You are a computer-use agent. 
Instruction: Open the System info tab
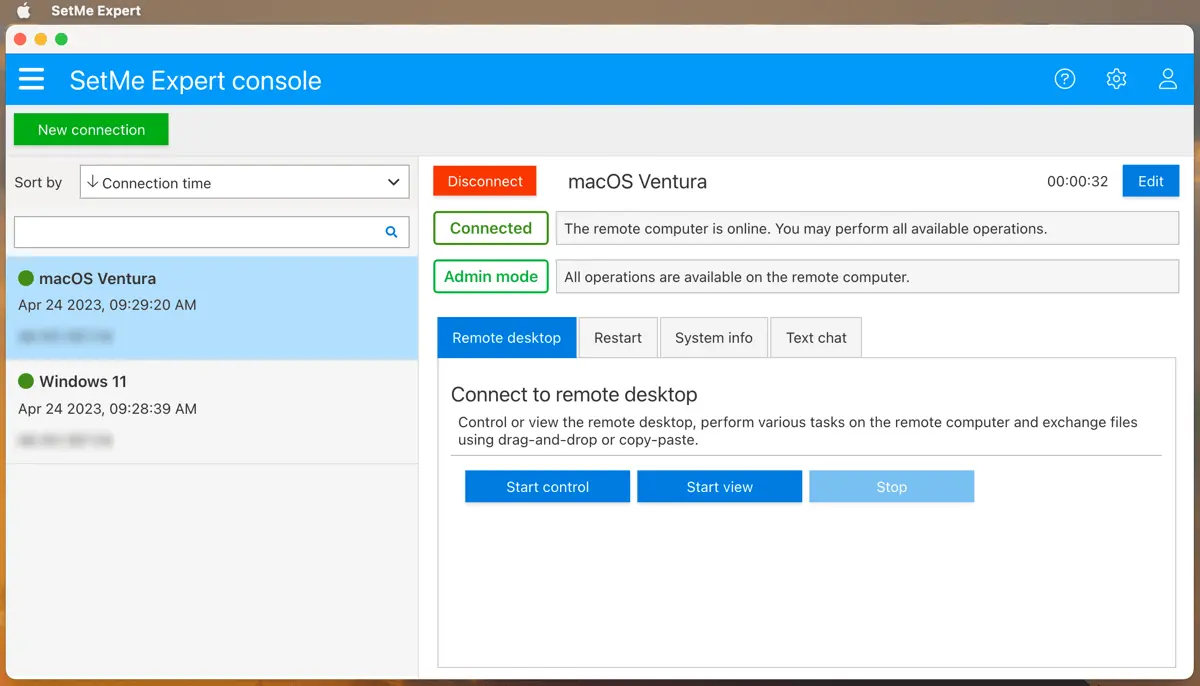pos(714,338)
